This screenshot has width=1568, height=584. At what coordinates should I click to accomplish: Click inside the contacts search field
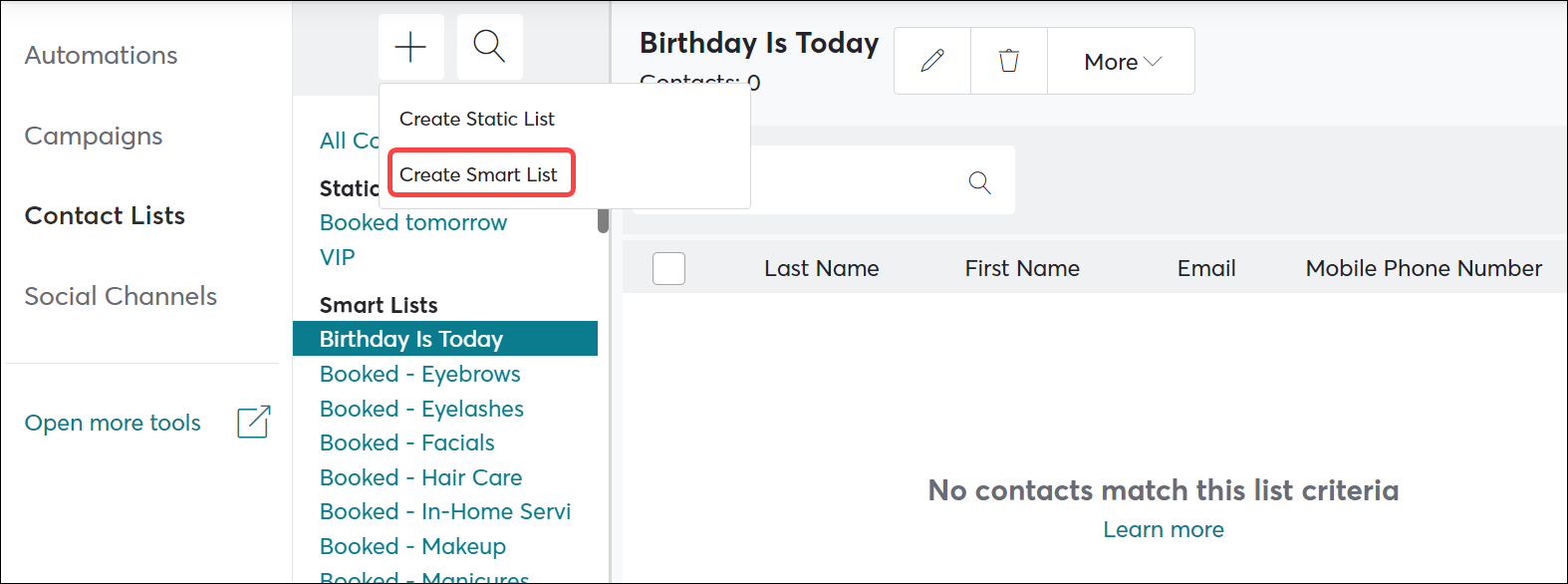pyautogui.click(x=797, y=180)
